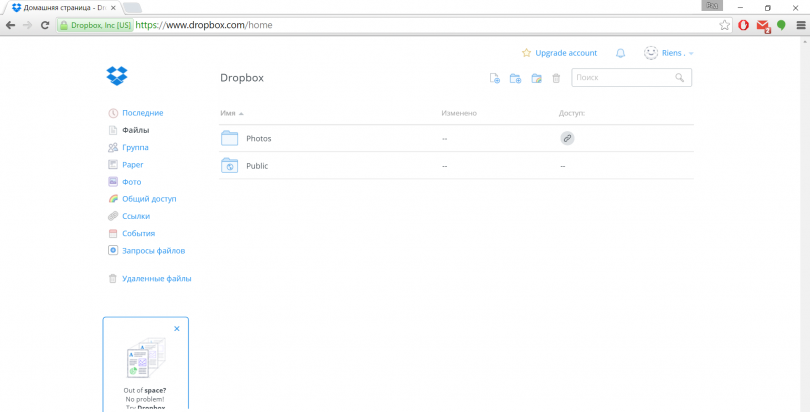Click the Upgrade account link

[565, 53]
